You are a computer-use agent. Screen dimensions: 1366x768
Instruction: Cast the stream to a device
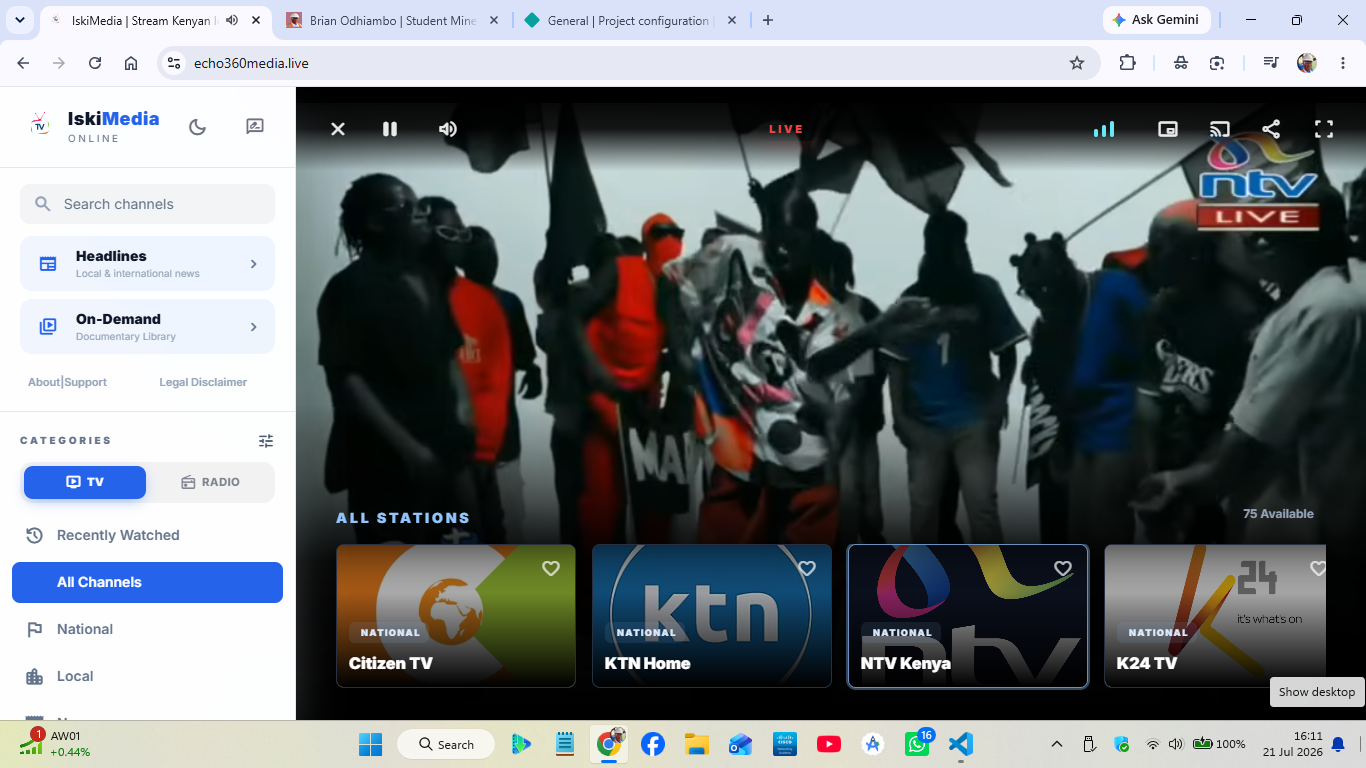(1220, 129)
